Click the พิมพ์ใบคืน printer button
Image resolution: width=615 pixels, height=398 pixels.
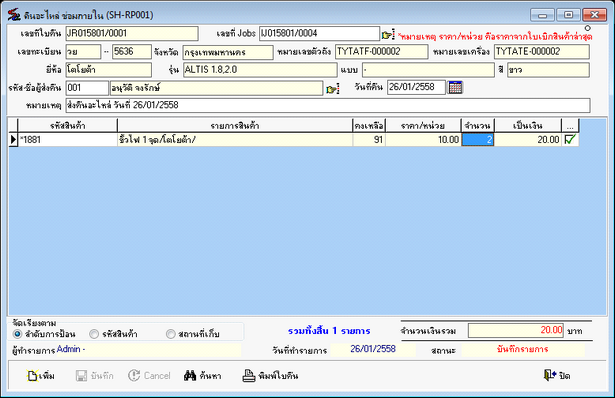[270, 376]
